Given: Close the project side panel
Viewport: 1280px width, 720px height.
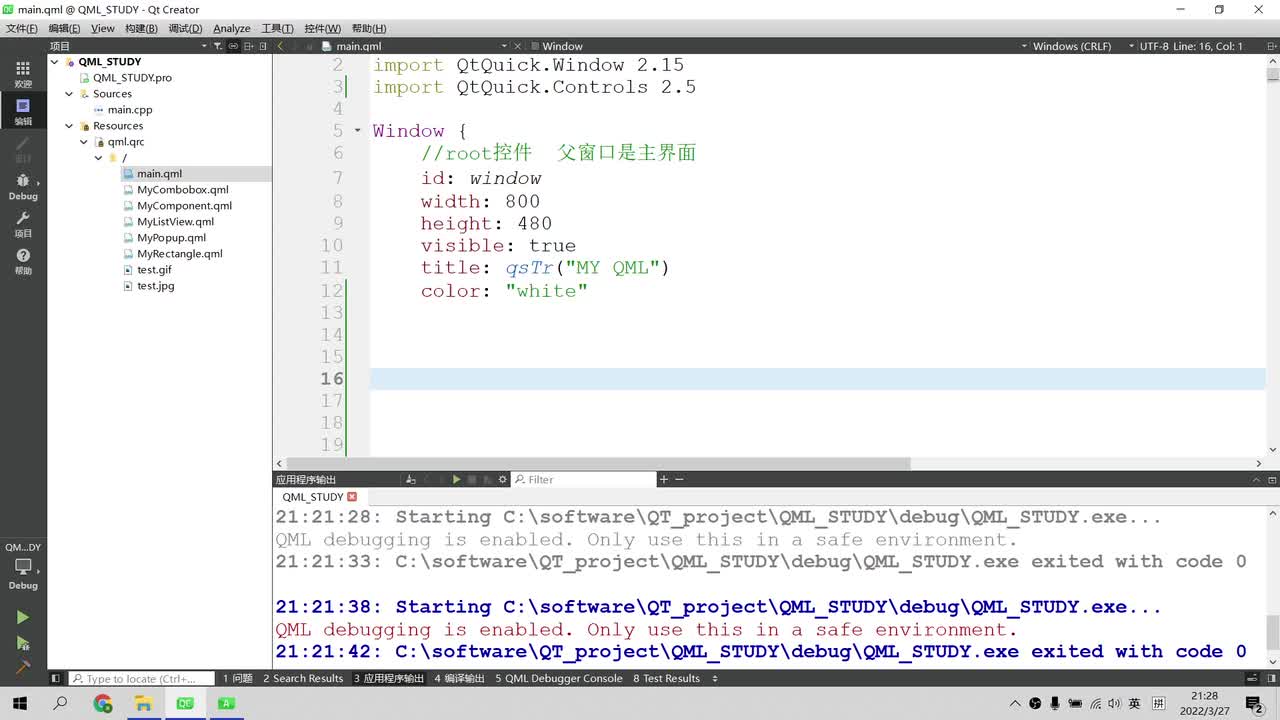Looking at the screenshot, I should pyautogui.click(x=264, y=46).
